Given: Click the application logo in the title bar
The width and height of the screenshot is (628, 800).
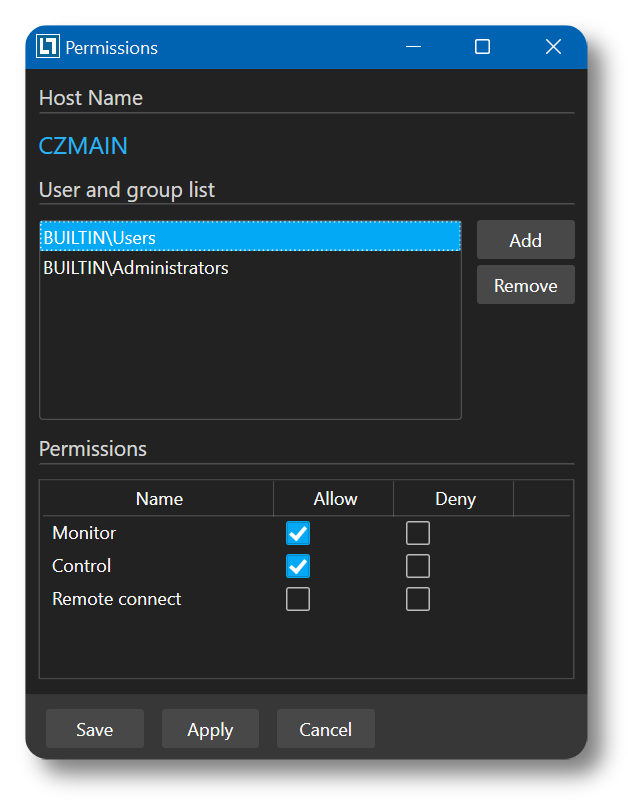Looking at the screenshot, I should (x=45, y=47).
